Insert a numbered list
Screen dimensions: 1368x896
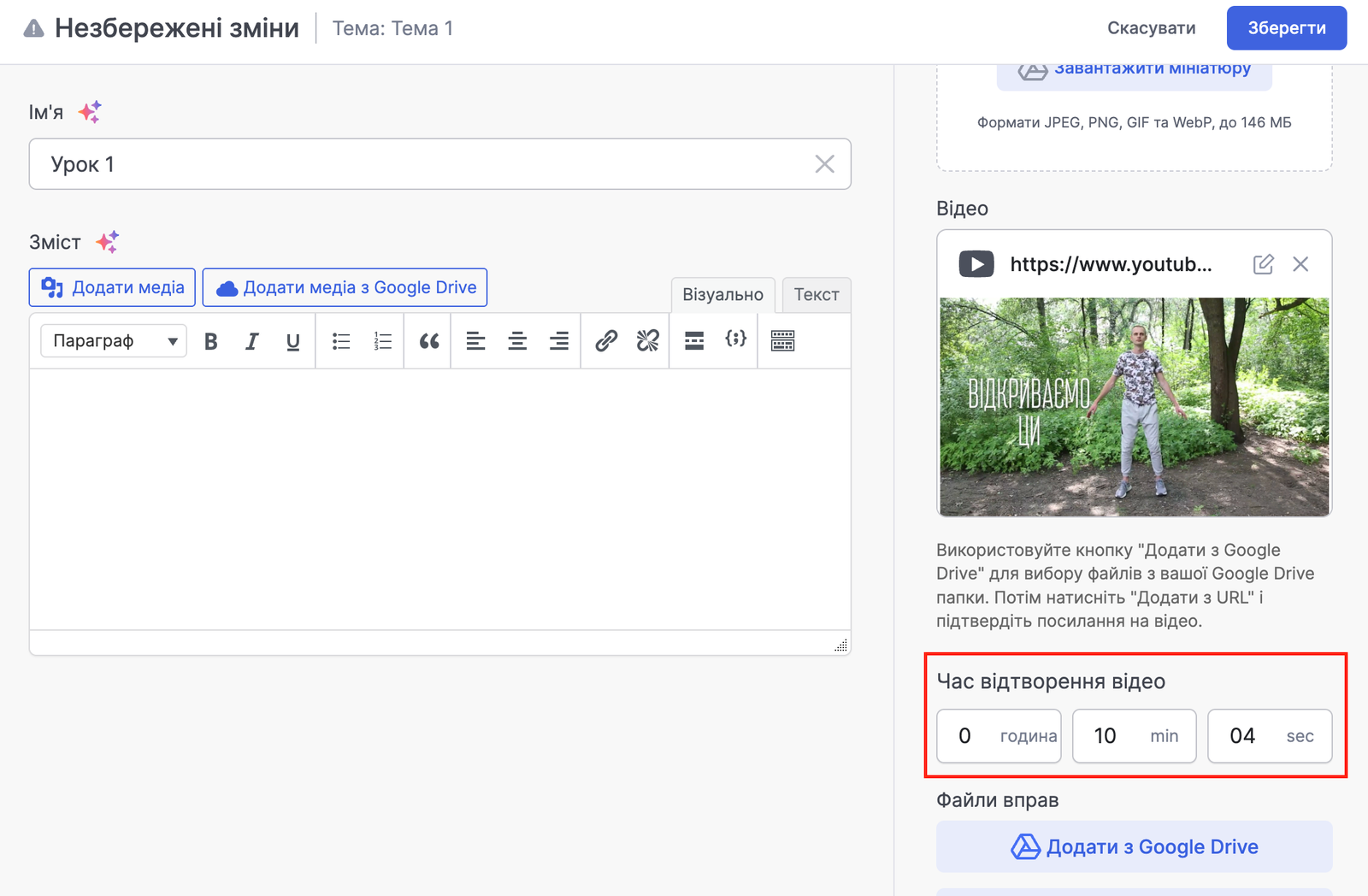coord(383,341)
